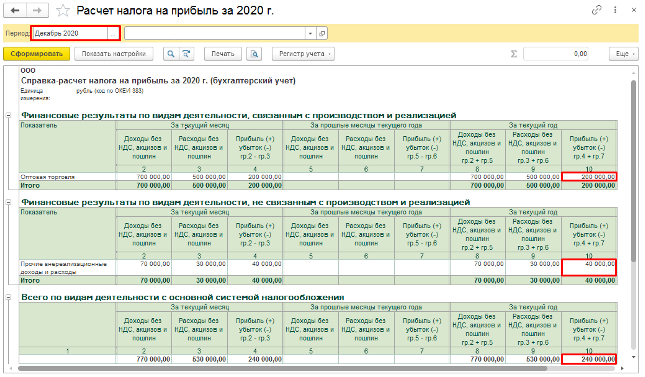645x377 pixels.
Task: Open the organization dropdown arrow
Action: (x=311, y=33)
